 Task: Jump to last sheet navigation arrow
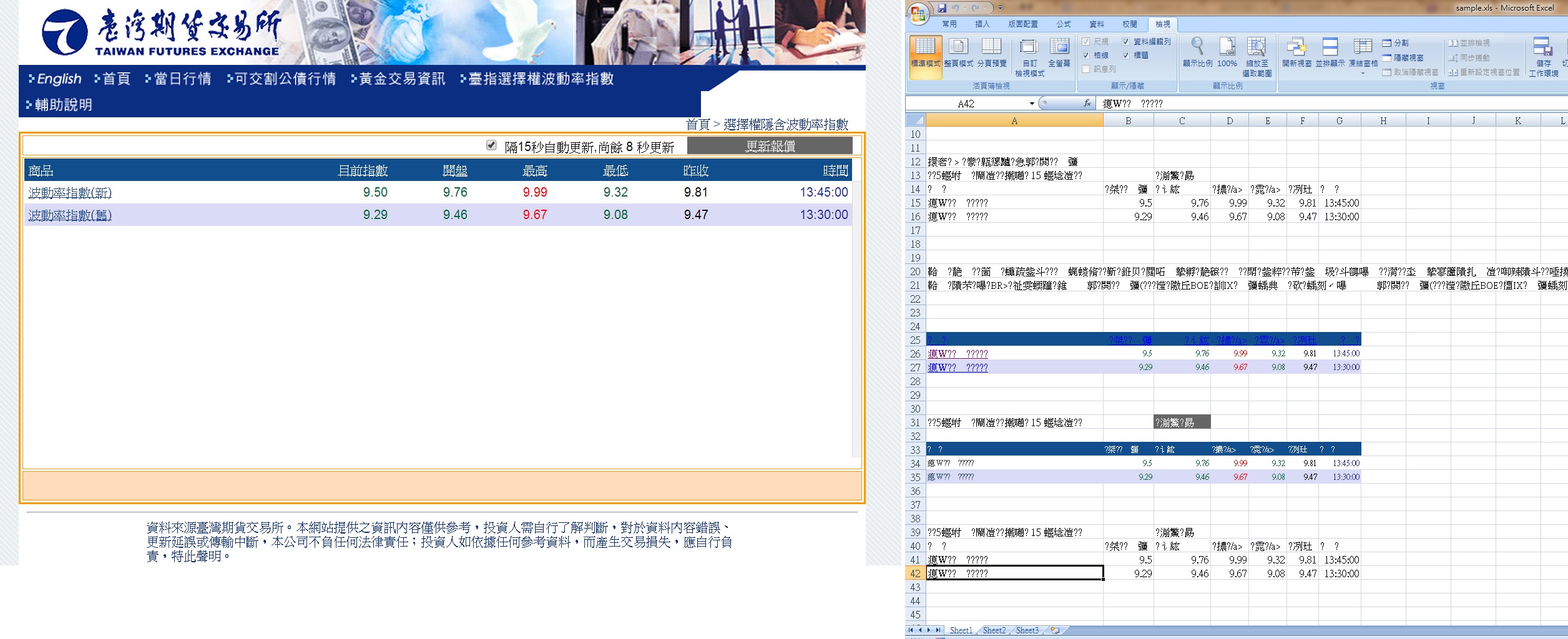938,630
